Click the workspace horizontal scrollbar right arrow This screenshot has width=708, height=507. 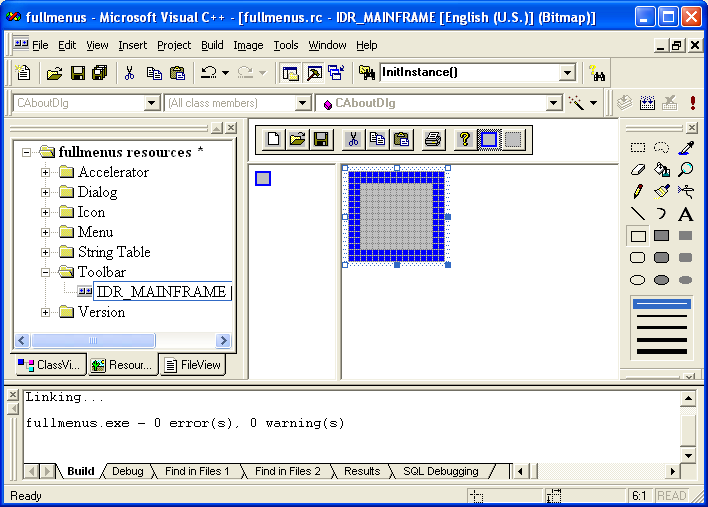coord(223,340)
